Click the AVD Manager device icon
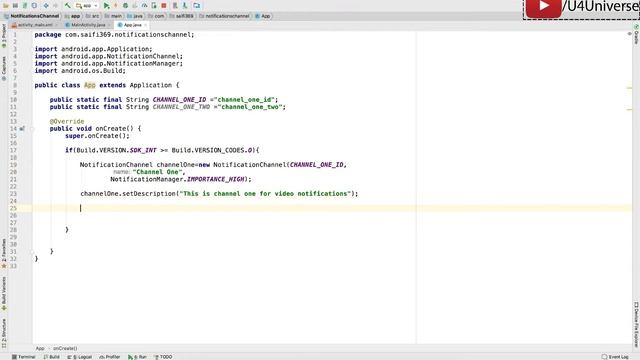Image resolution: width=640 pixels, height=360 pixels. click(x=175, y=6)
